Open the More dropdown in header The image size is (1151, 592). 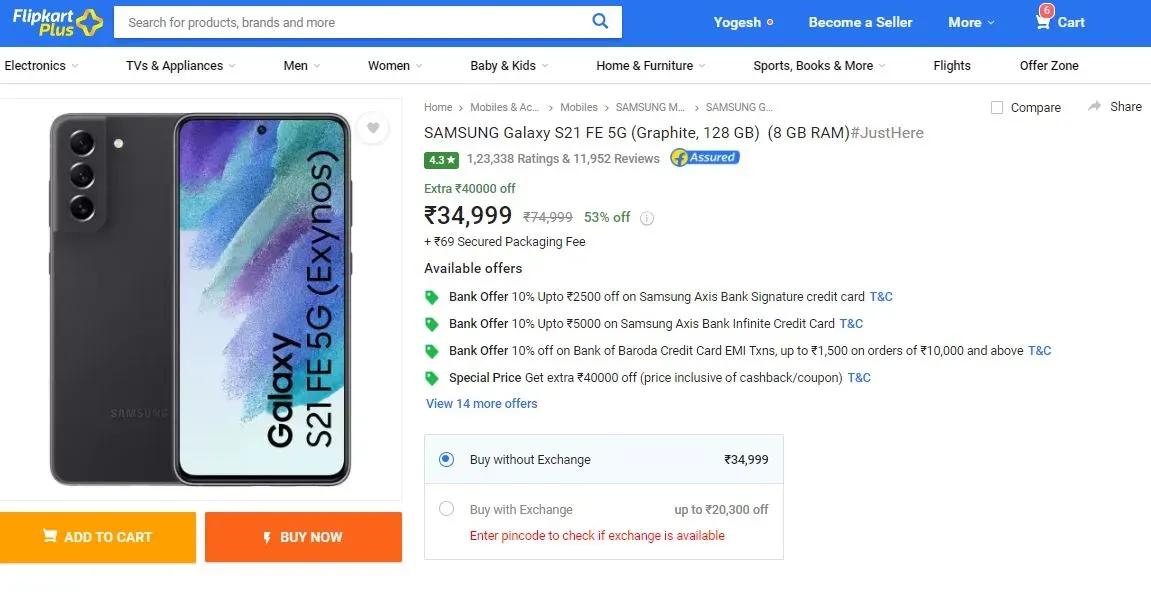coord(971,22)
